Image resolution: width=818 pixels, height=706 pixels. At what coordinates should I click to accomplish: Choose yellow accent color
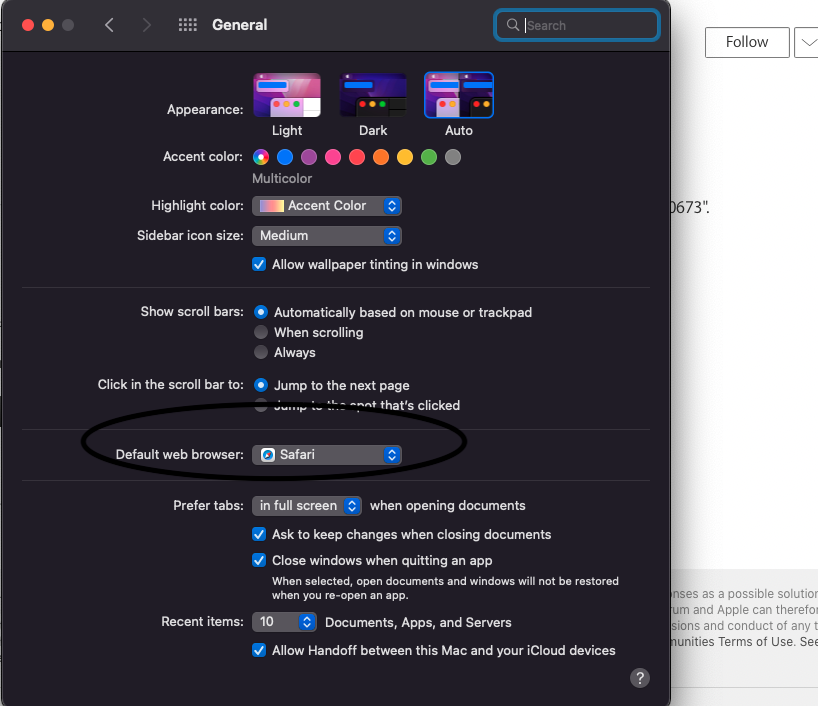tap(405, 157)
